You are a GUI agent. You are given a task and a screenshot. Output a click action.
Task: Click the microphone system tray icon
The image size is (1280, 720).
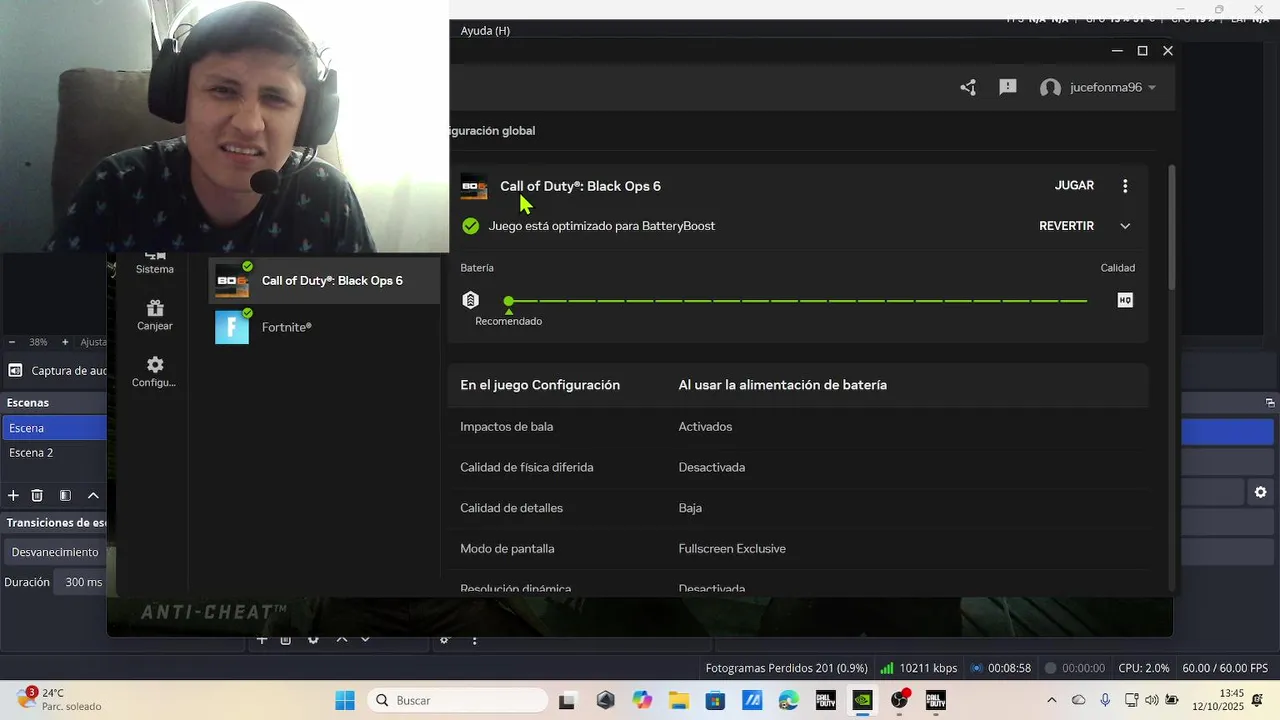(1105, 700)
